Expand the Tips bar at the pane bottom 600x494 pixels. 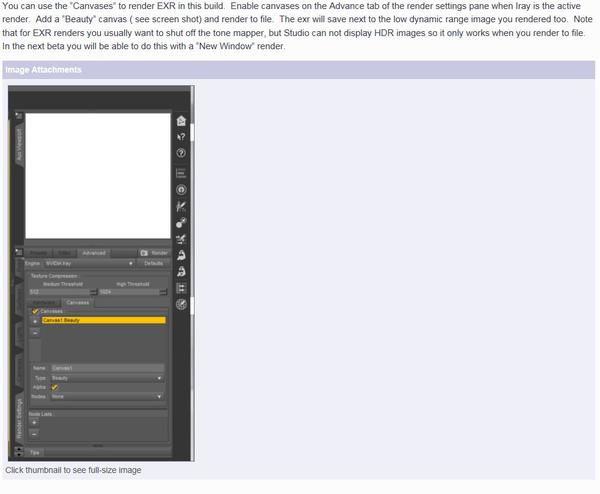click(x=98, y=453)
